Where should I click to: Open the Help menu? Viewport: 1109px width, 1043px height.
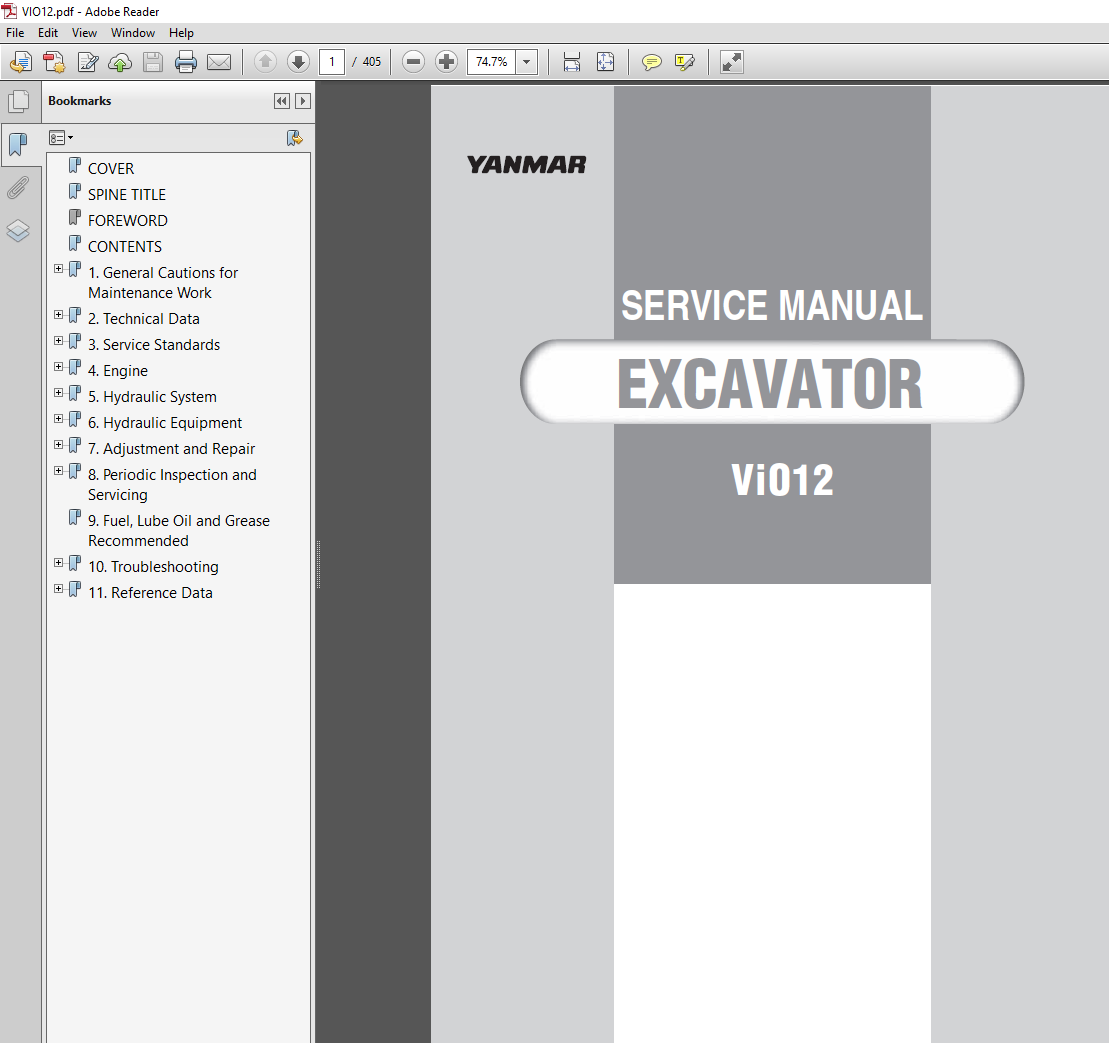[181, 33]
